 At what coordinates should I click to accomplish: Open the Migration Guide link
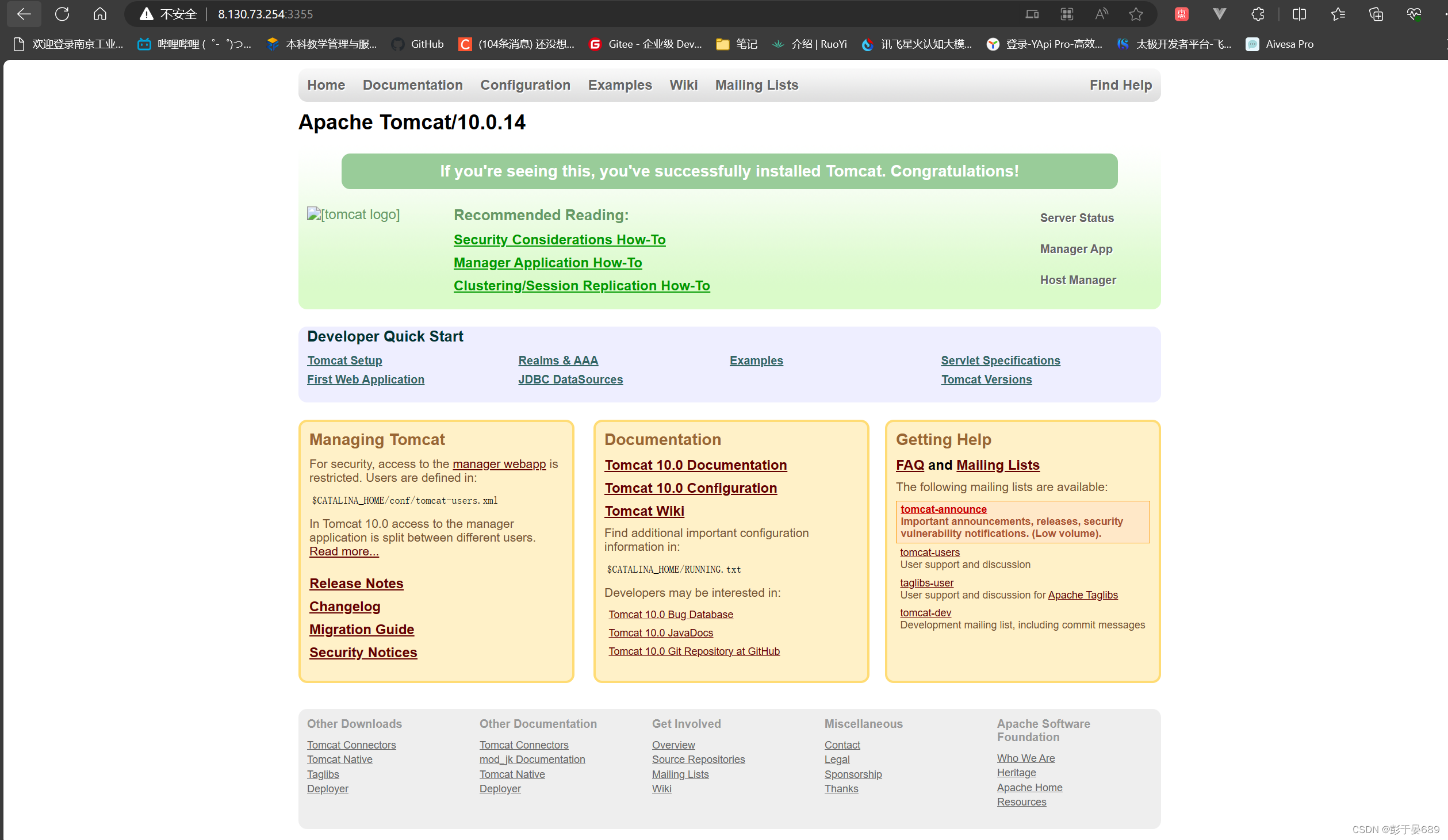tap(361, 630)
